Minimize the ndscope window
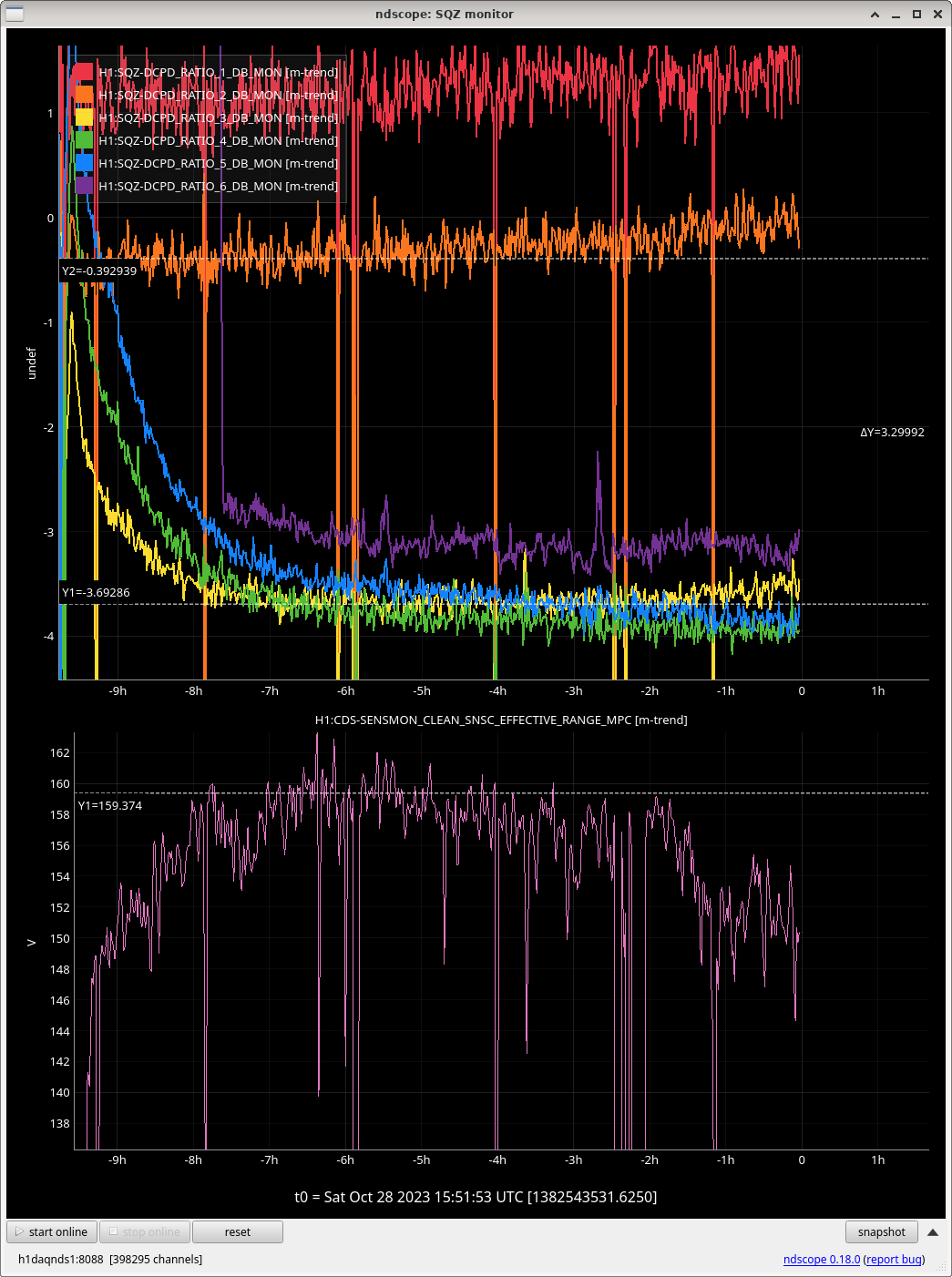Image resolution: width=952 pixels, height=1277 pixels. pos(896,15)
